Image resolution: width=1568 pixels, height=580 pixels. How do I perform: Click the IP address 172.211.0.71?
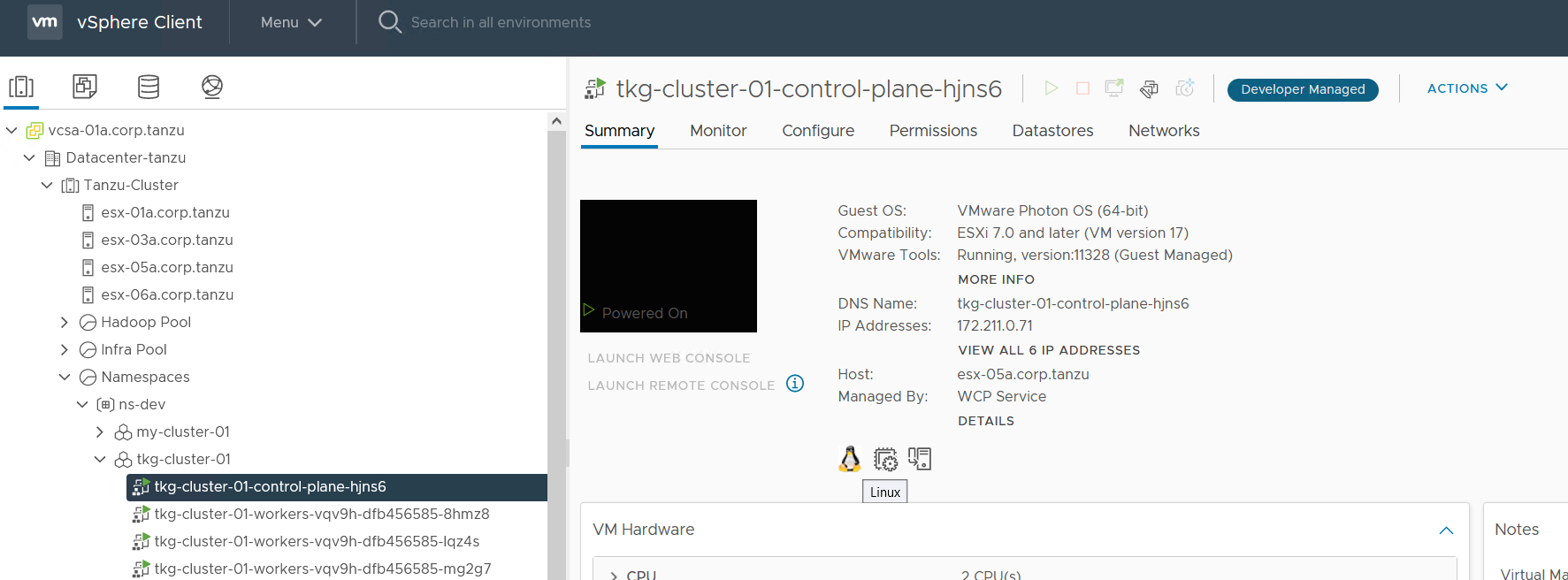(x=995, y=325)
